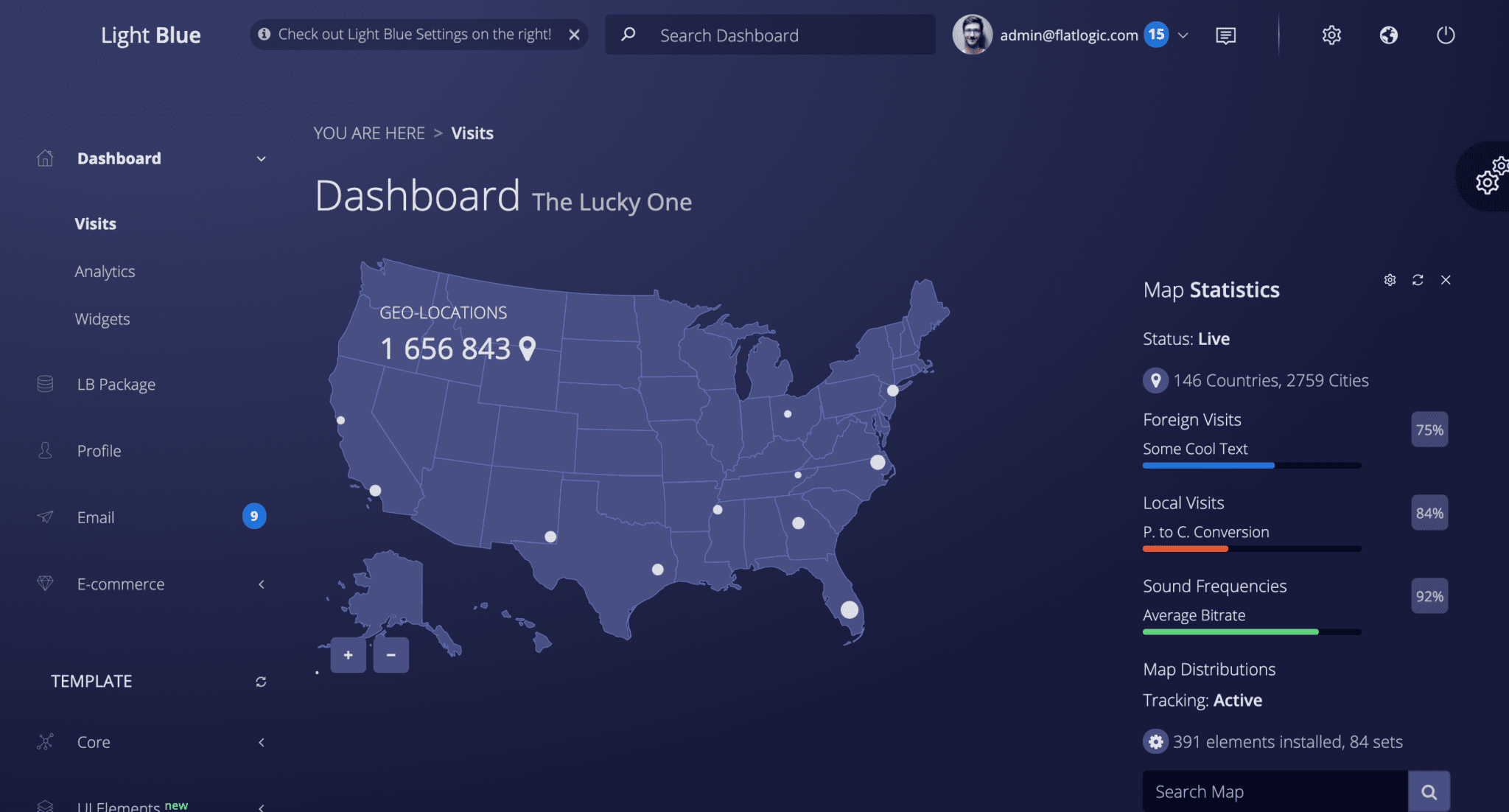The width and height of the screenshot is (1509, 812).
Task: Open the Widgets sidebar item
Action: pyautogui.click(x=102, y=320)
